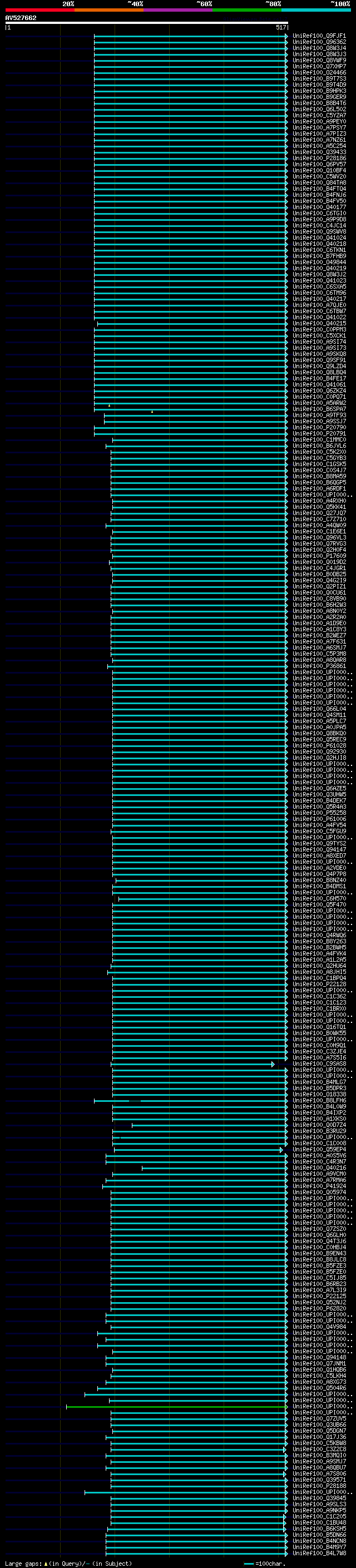Select hit label UniRef100_P20791
Viewport: 356px width, 1568px height.
[x=319, y=433]
